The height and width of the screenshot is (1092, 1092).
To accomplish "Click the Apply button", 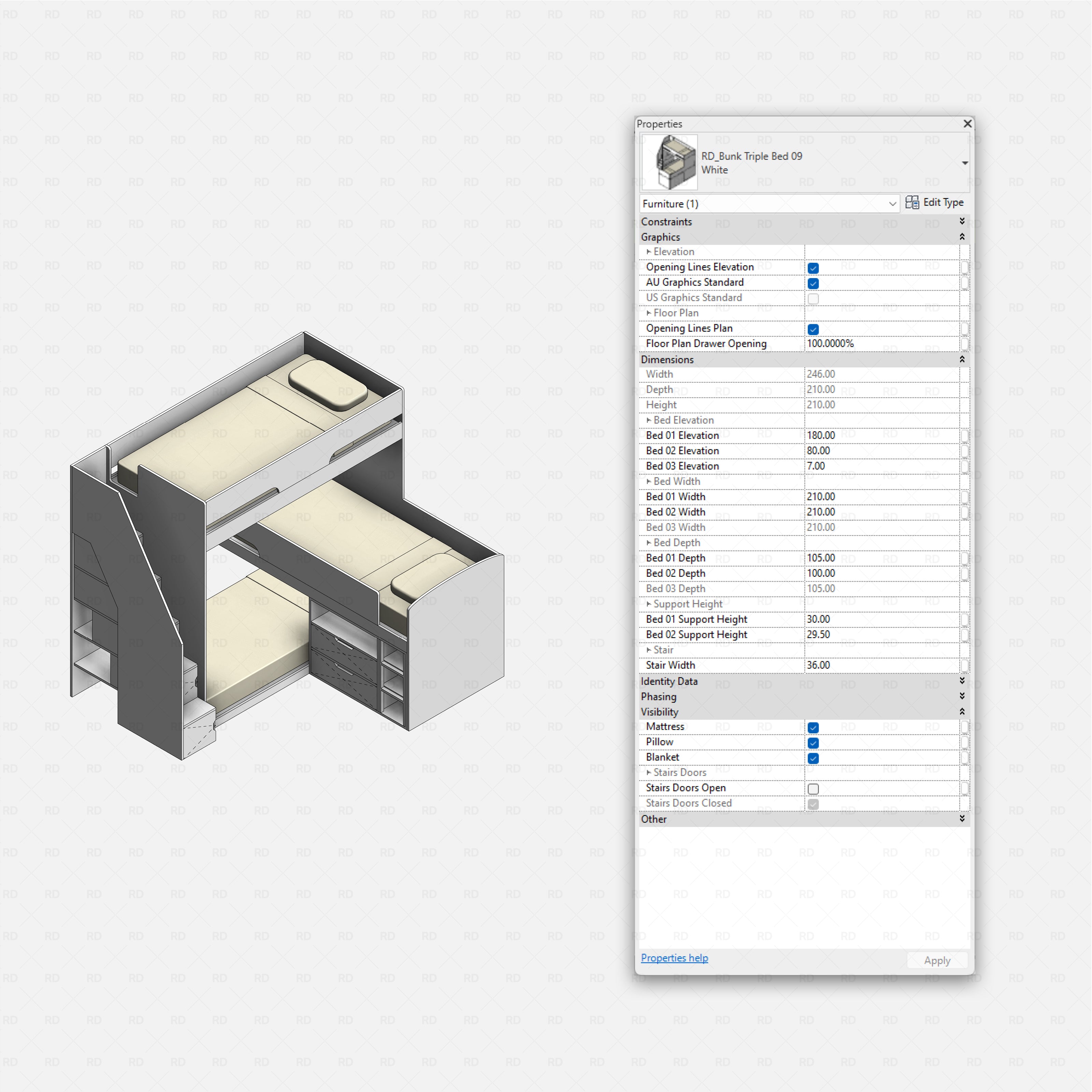I will coord(937,960).
